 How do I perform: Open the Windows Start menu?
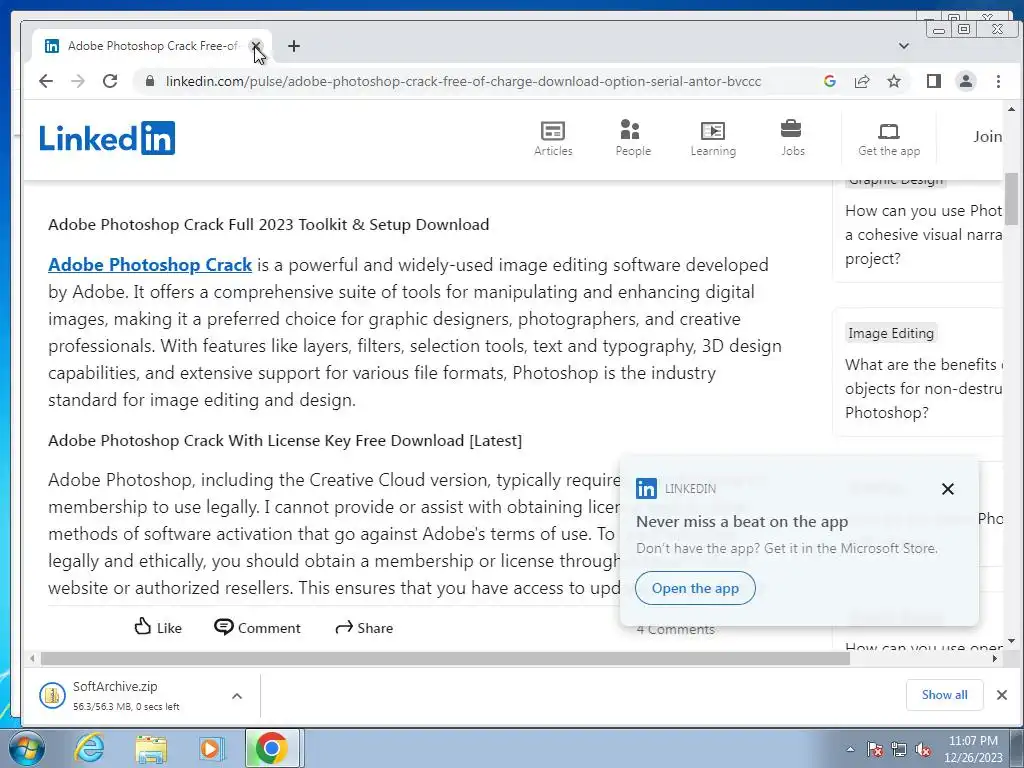tap(26, 748)
